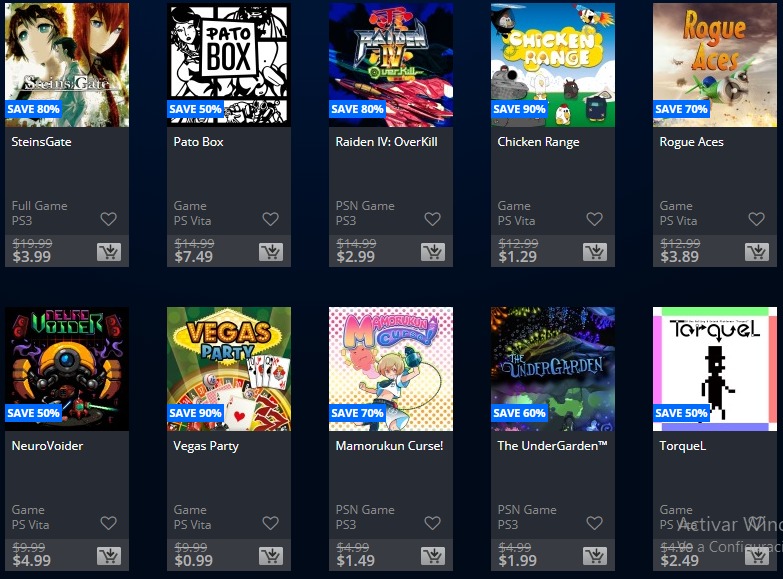783x579 pixels.
Task: Open the Raiden IV OverKill cover image
Action: [391, 65]
